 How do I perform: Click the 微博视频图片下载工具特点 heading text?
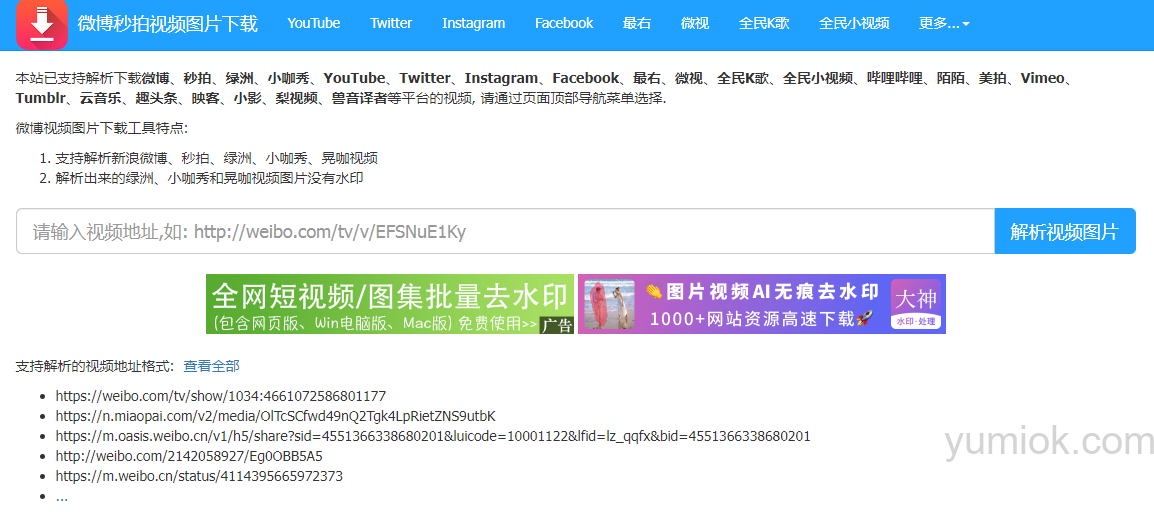pyautogui.click(x=102, y=129)
